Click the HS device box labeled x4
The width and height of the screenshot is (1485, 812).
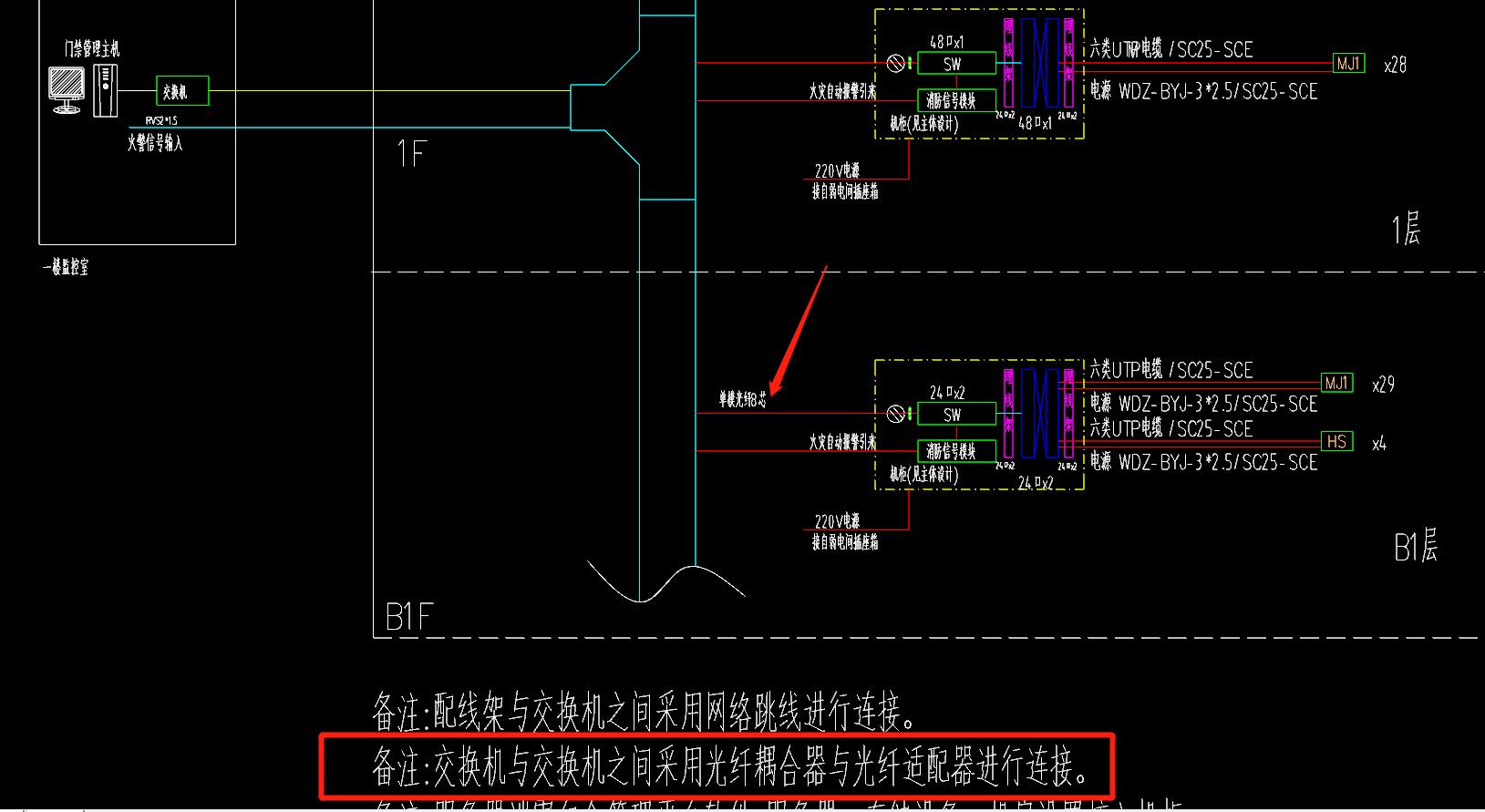tap(1336, 441)
